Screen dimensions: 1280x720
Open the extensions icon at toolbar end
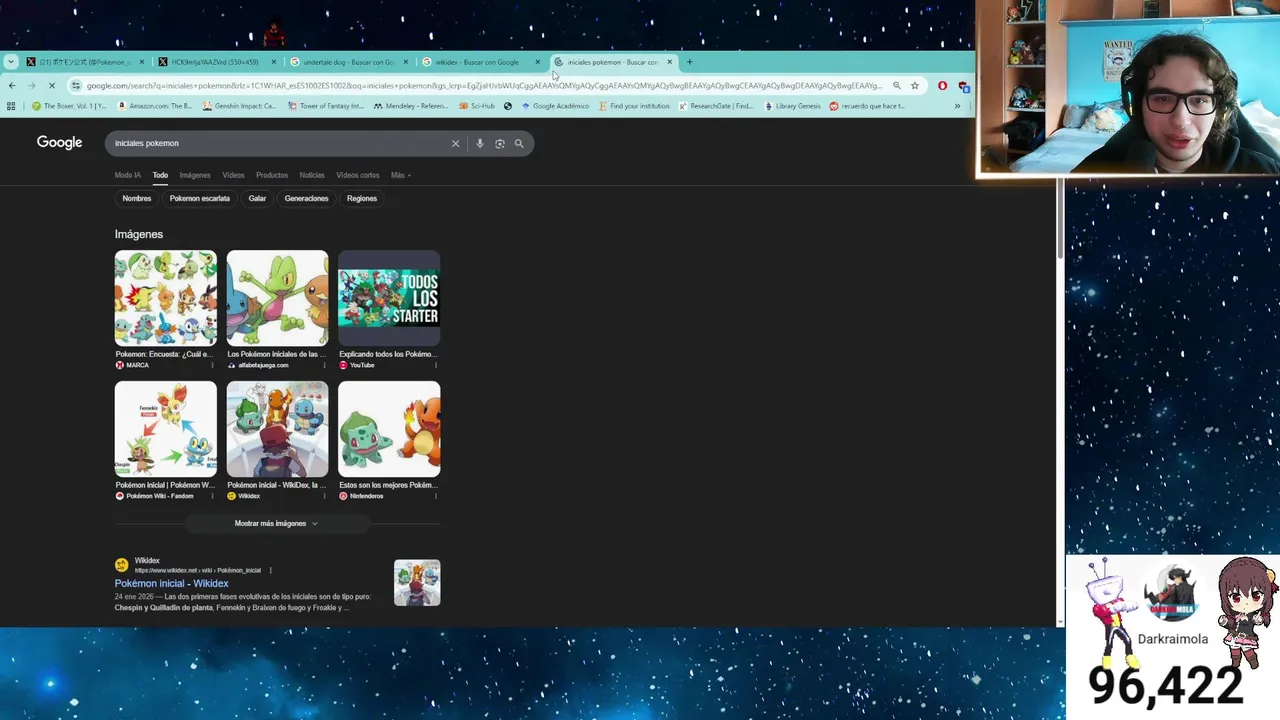tap(963, 86)
